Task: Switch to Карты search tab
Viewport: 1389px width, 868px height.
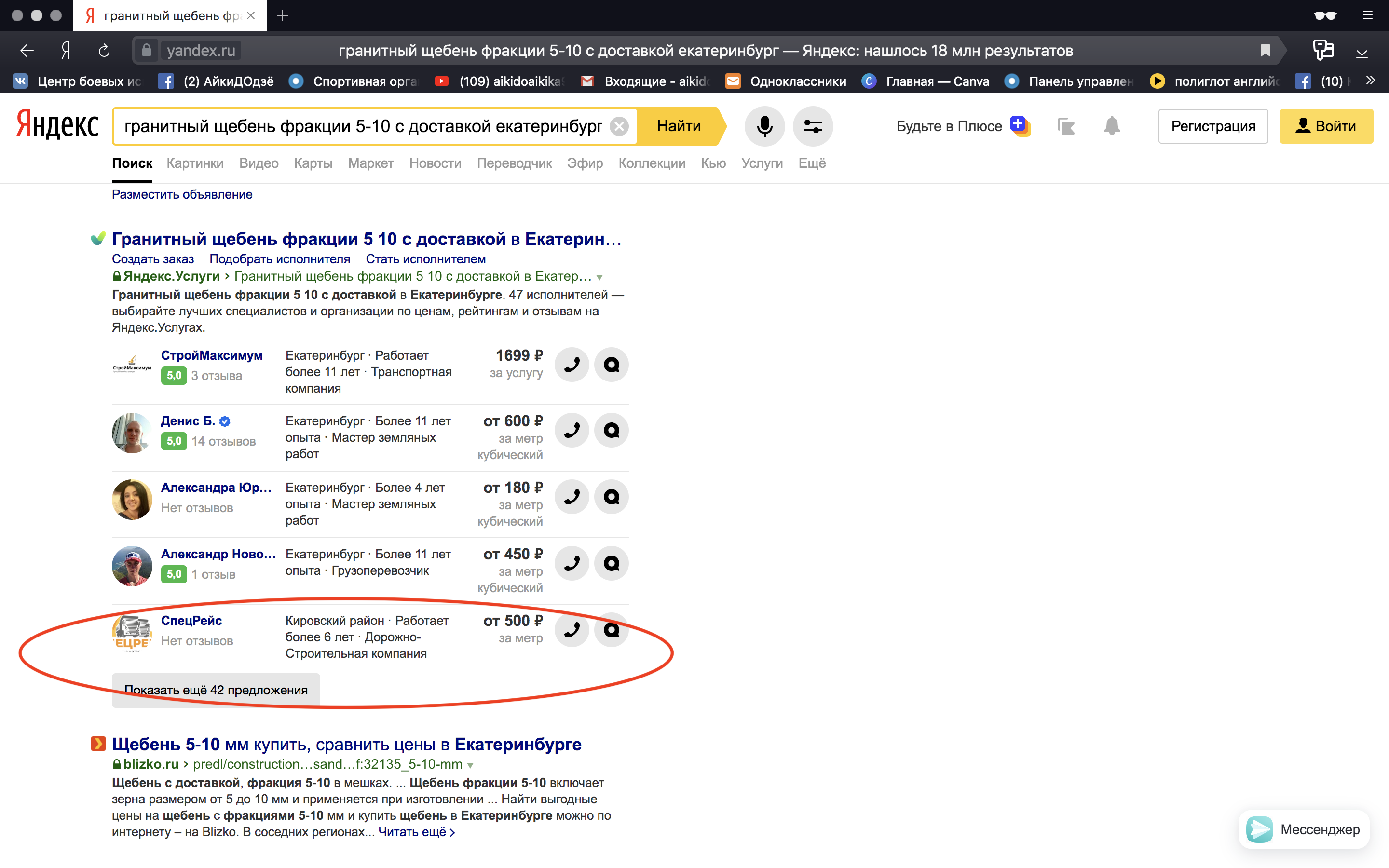Action: (x=313, y=163)
